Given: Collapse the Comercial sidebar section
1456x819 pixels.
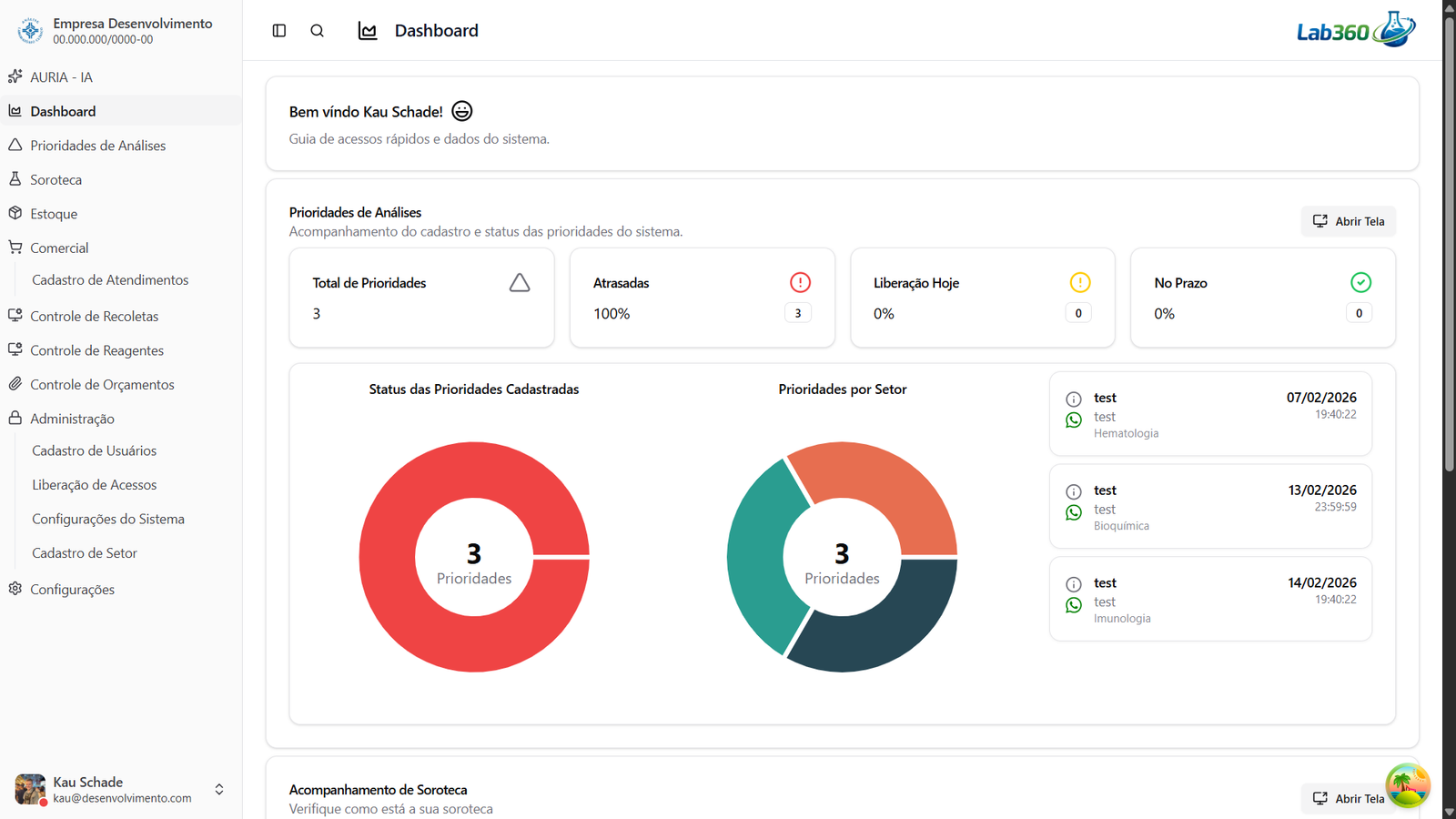Looking at the screenshot, I should 59,248.
